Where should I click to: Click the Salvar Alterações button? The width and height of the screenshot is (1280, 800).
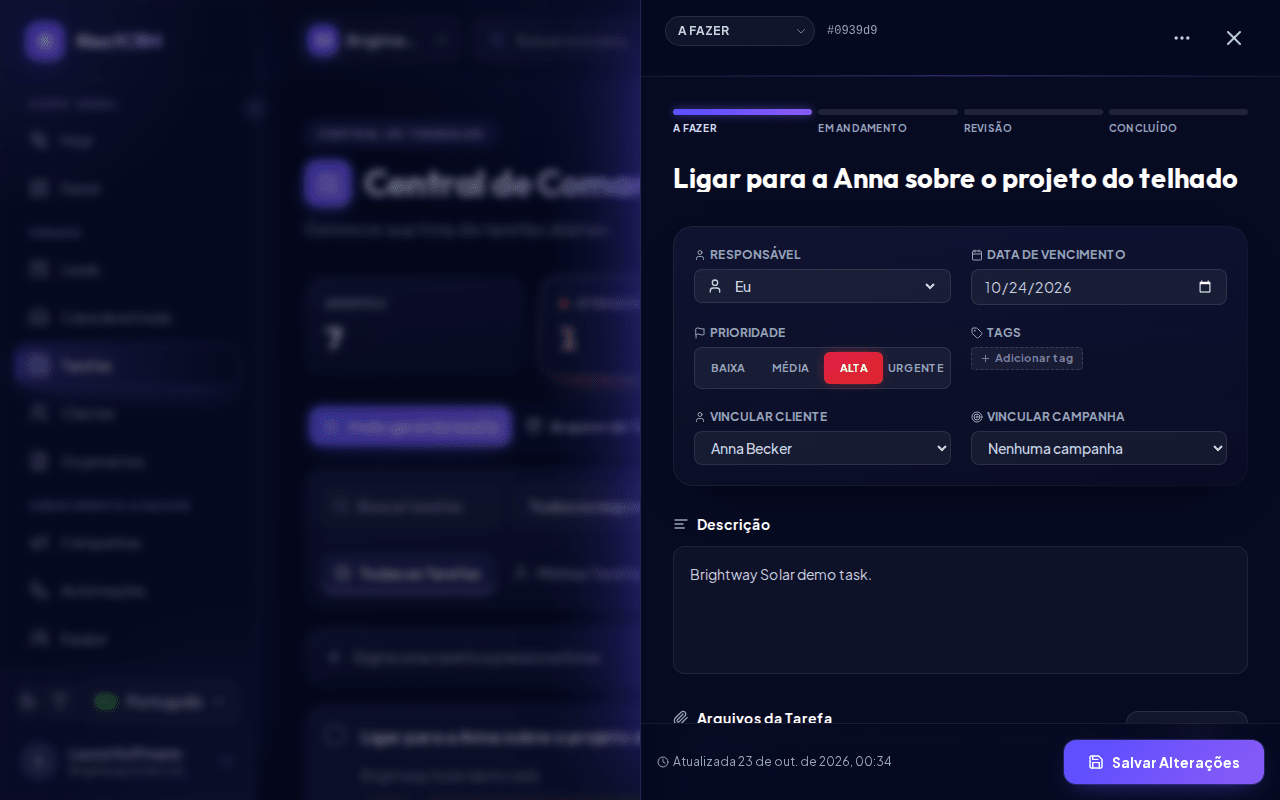point(1164,762)
